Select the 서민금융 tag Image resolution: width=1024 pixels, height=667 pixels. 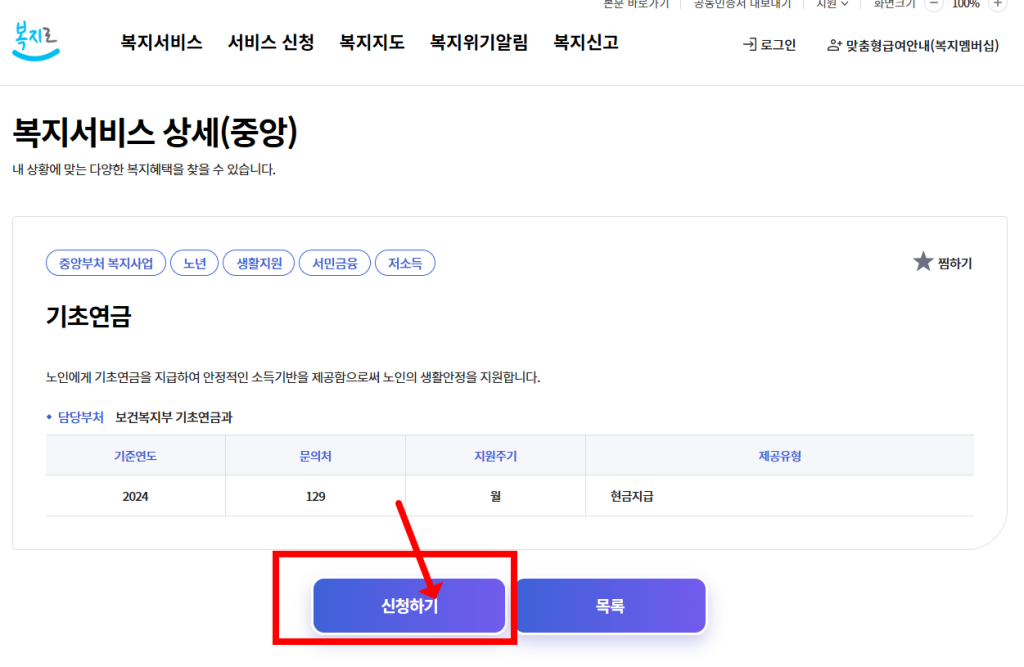pos(334,264)
